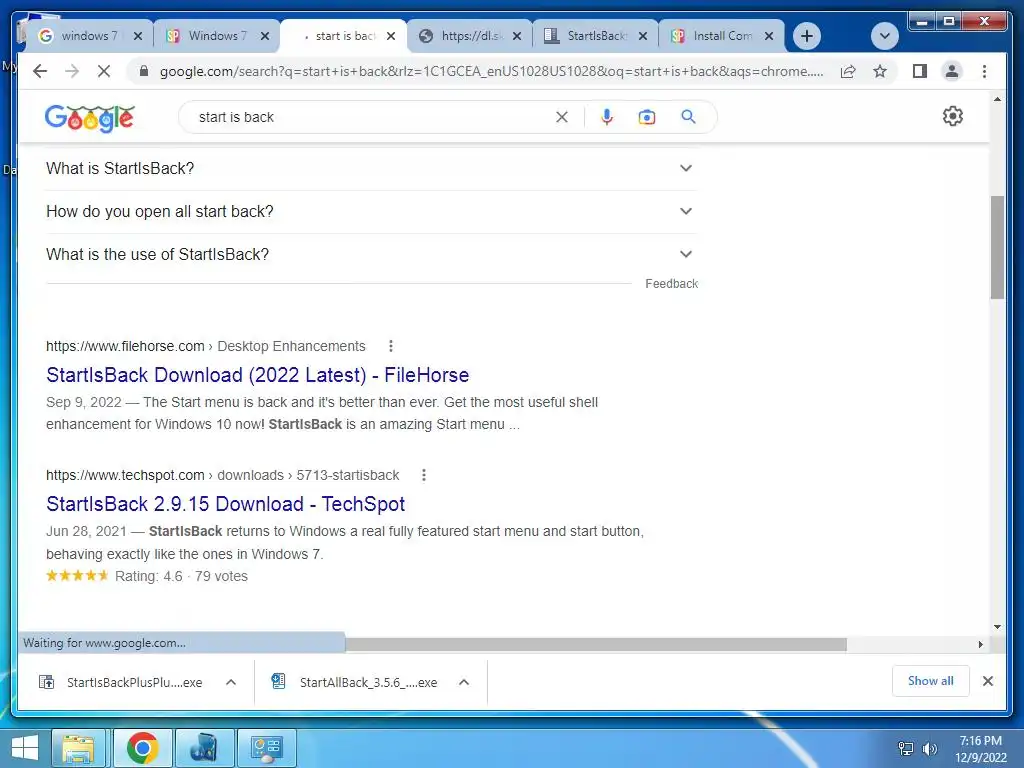The width and height of the screenshot is (1024, 768).
Task: Click the magnifying glass search button
Action: click(x=688, y=117)
